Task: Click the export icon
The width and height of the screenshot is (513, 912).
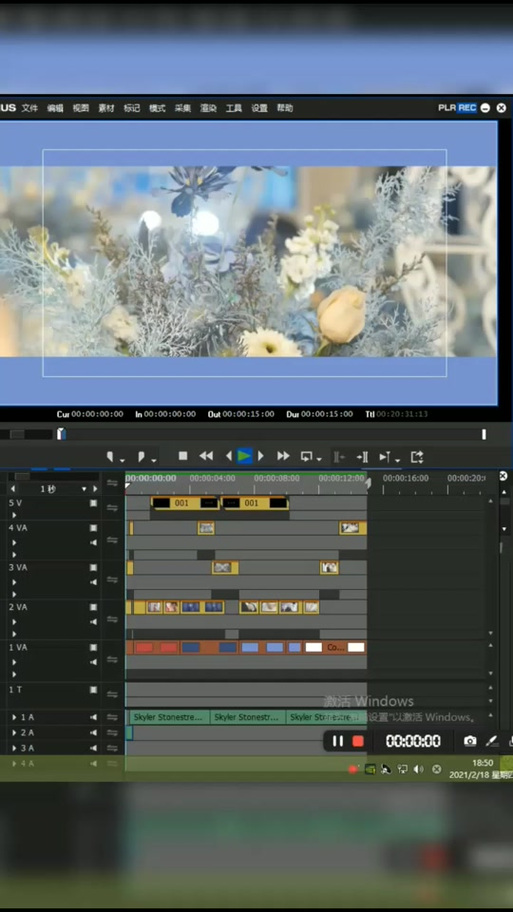Action: (417, 457)
